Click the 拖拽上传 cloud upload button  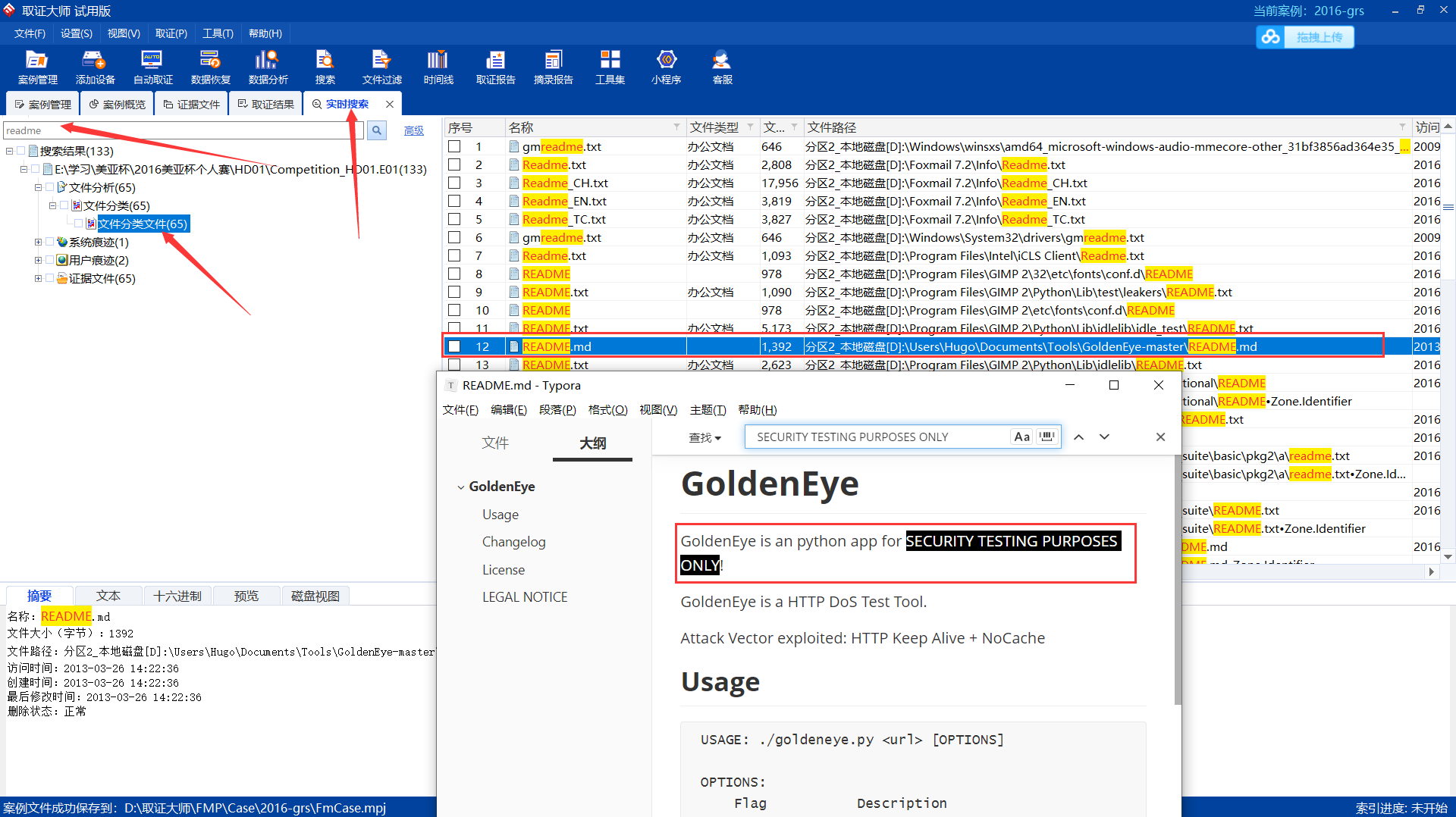tap(1304, 37)
